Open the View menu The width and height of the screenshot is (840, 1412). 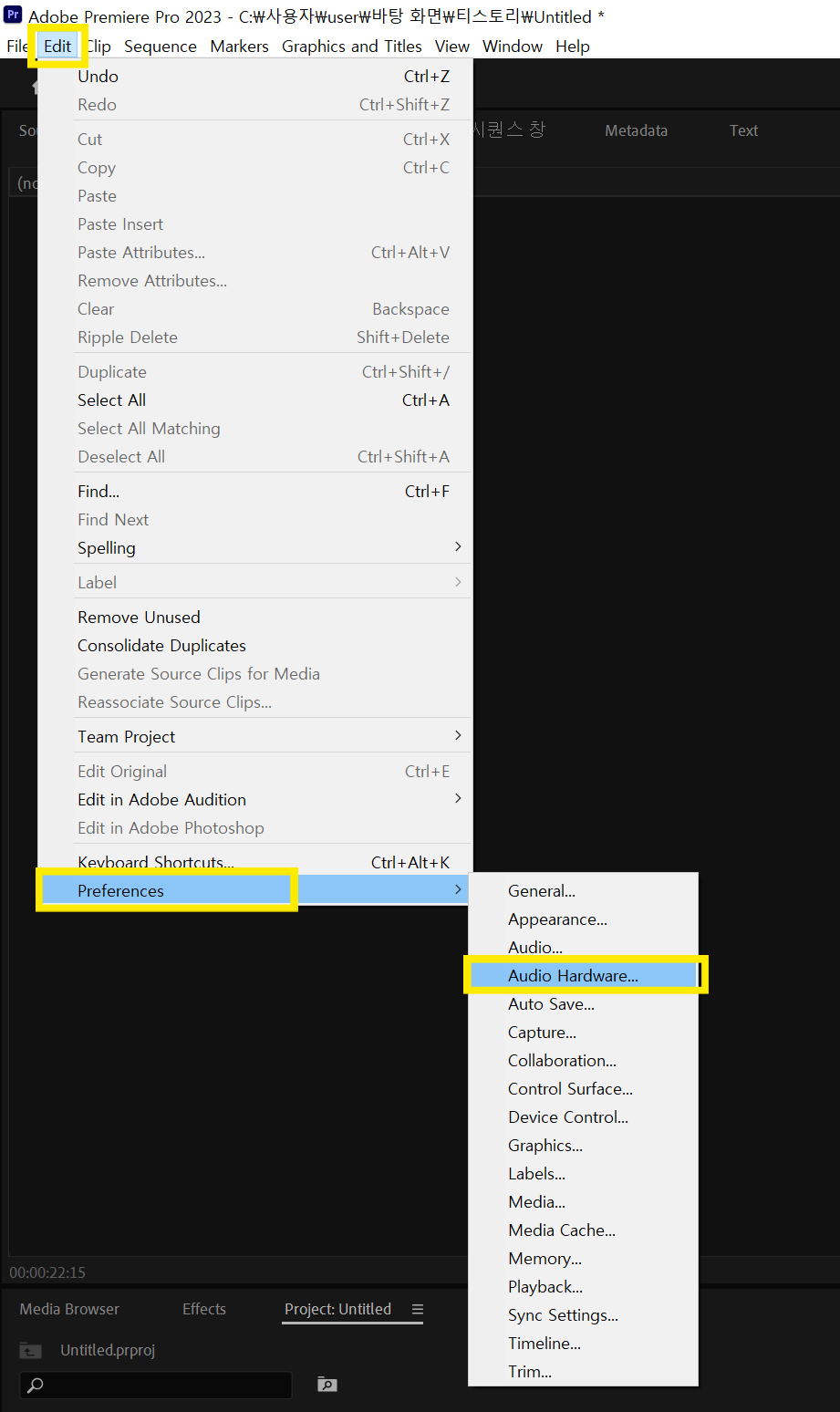click(452, 46)
